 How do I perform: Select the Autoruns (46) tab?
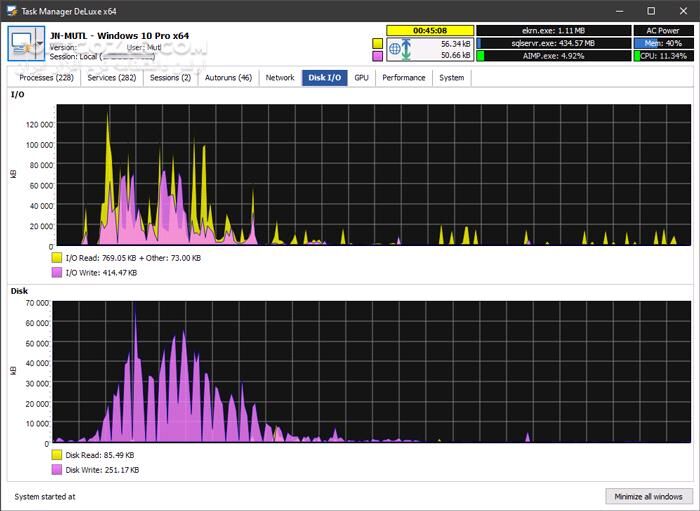228,77
